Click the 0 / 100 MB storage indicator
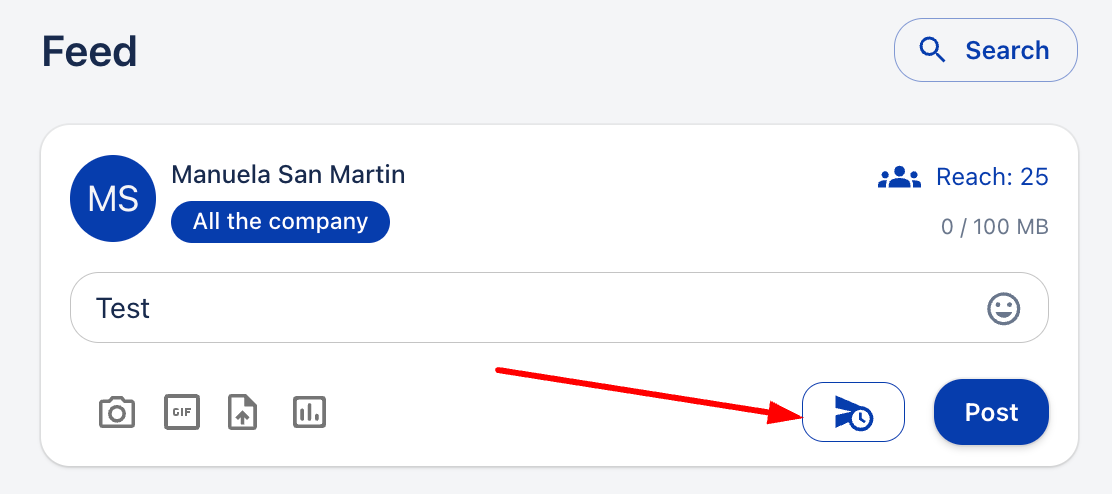This screenshot has width=1112, height=494. point(994,227)
